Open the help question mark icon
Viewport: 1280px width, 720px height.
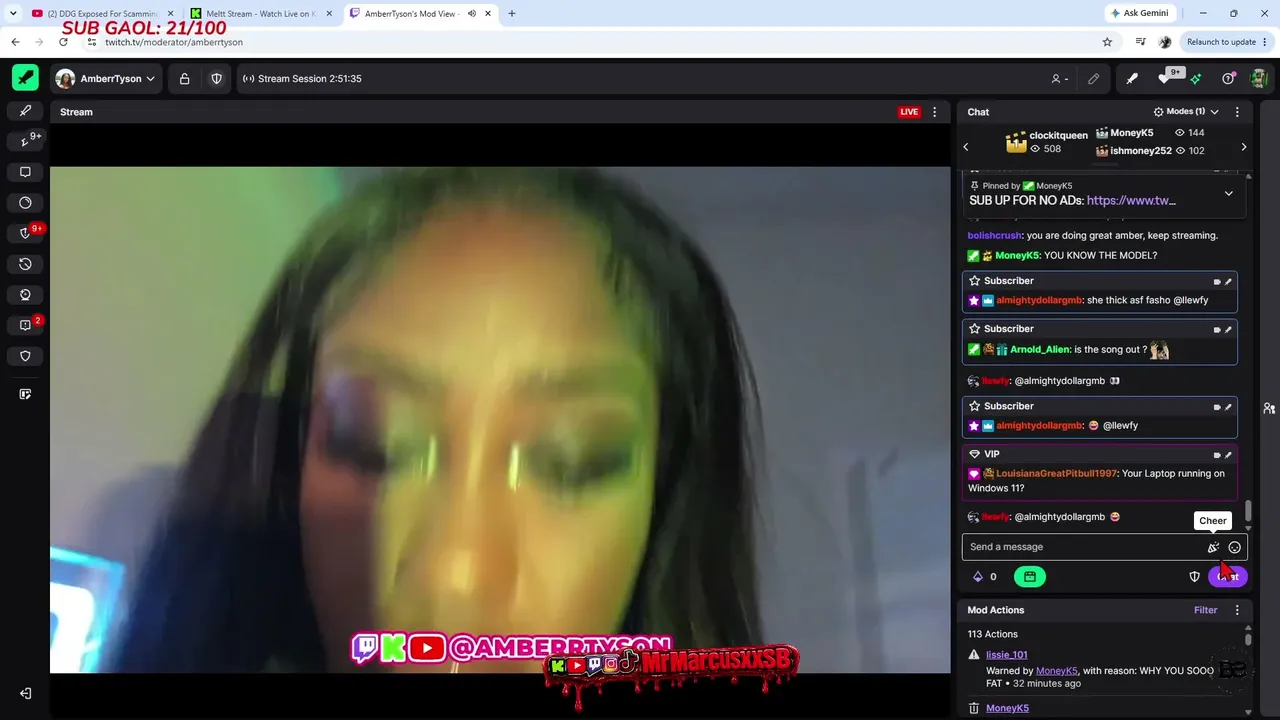click(1228, 79)
